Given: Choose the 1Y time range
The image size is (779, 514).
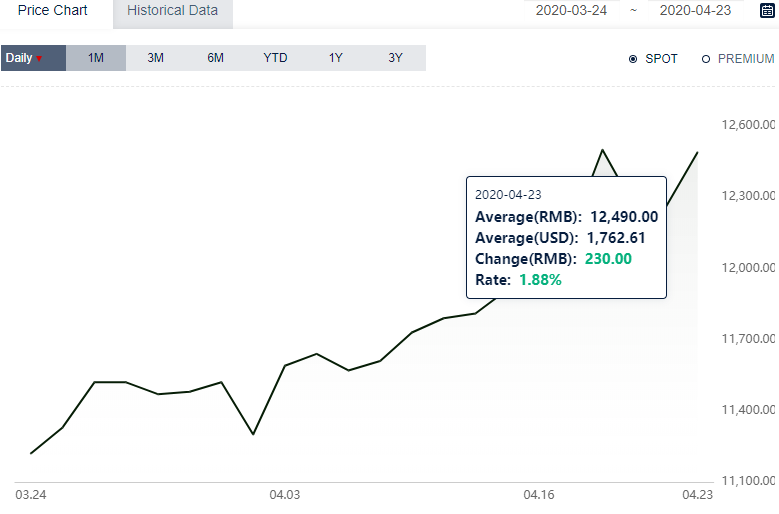Looking at the screenshot, I should click(x=335, y=58).
